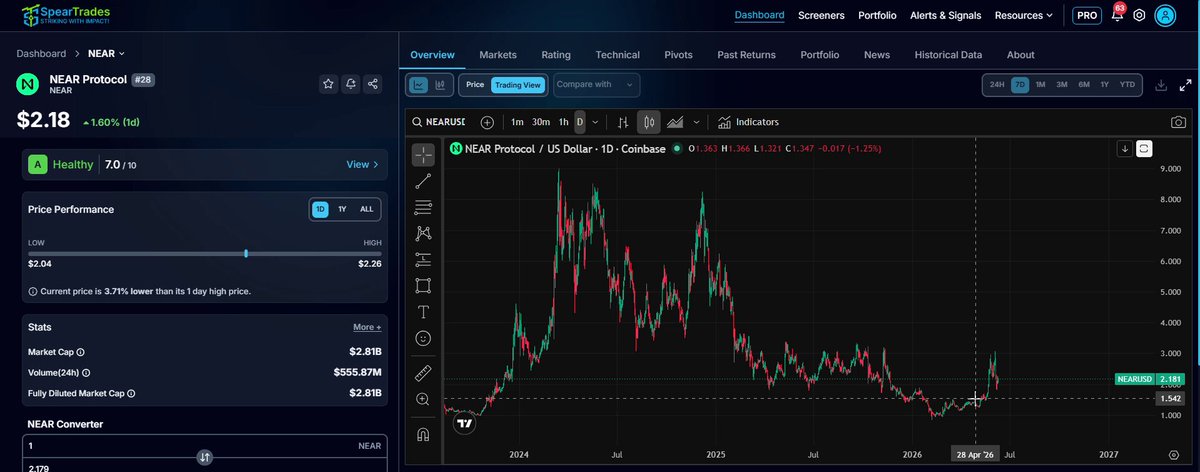Expand Stats with More +
1200x472 pixels.
[367, 327]
